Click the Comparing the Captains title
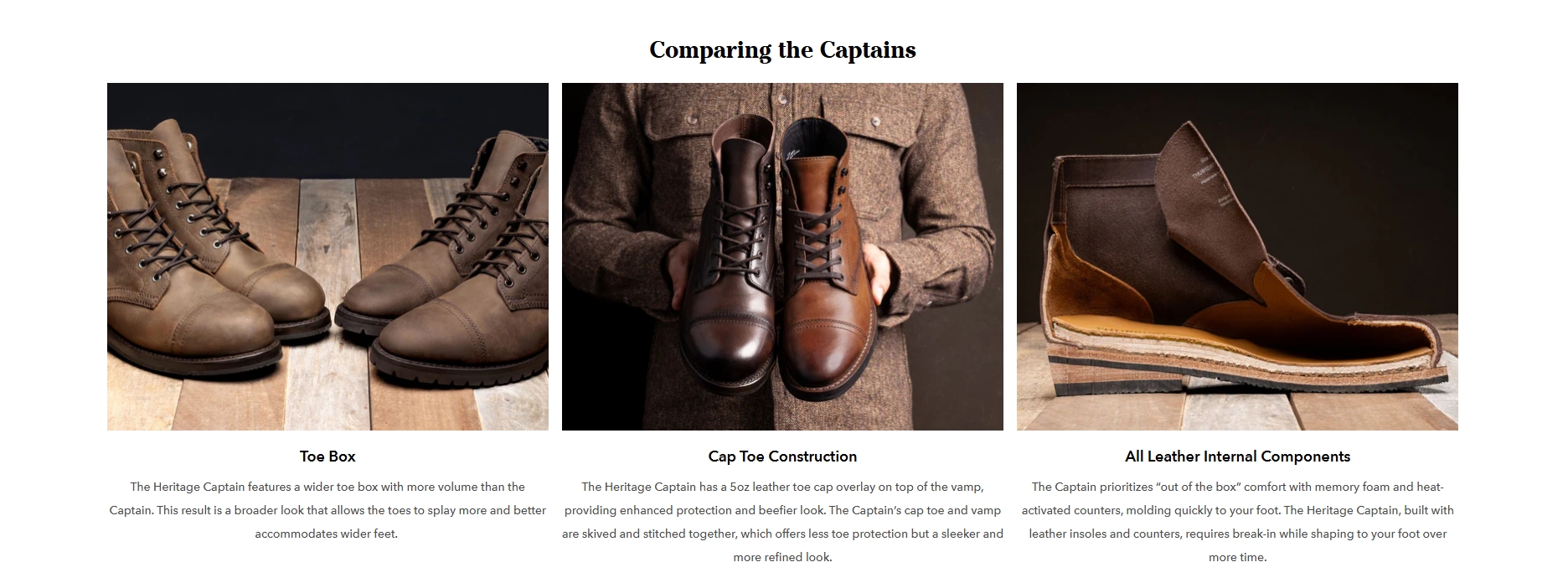The image size is (1568, 588). coord(782,50)
